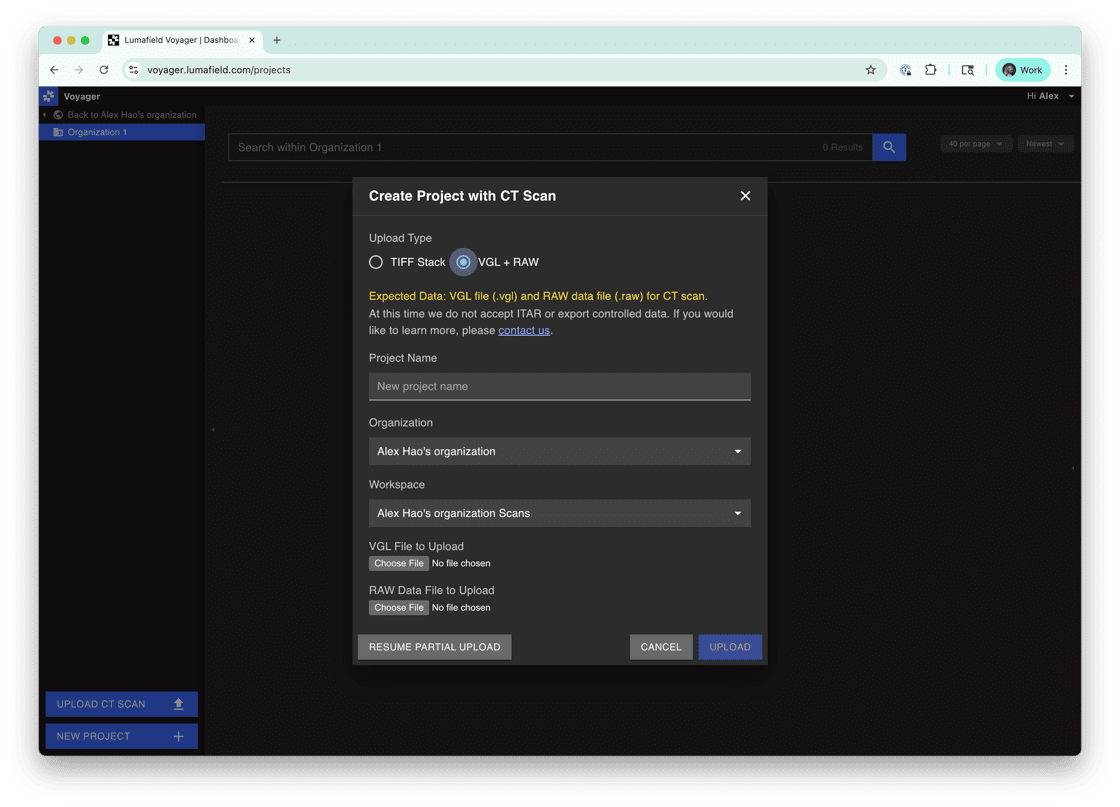1120x807 pixels.
Task: Click the Voyager logo icon
Action: 49,96
